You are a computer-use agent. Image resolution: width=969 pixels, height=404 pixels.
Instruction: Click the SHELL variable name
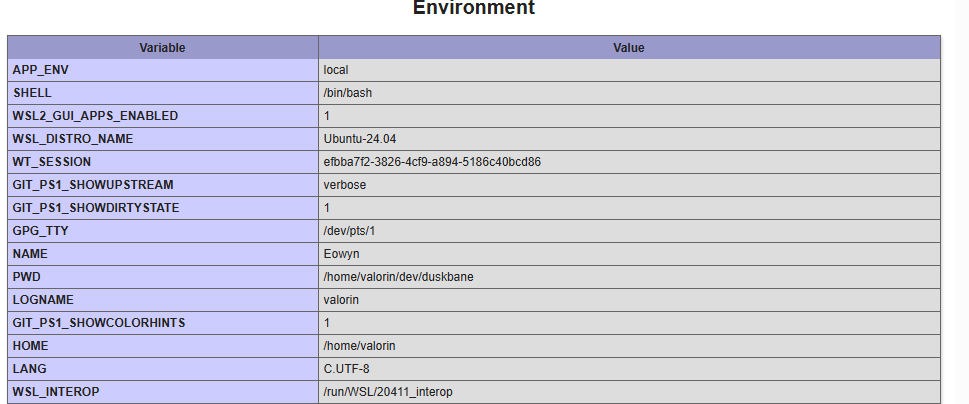(31, 93)
